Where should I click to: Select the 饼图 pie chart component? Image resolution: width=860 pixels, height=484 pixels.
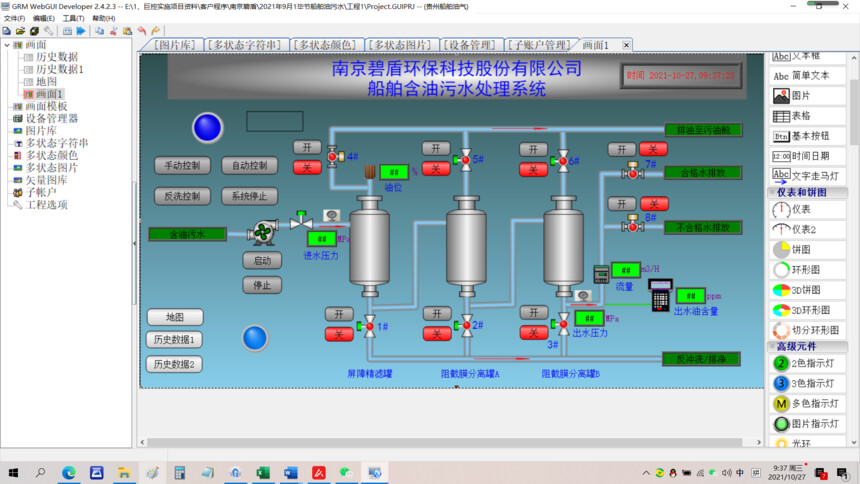807,250
